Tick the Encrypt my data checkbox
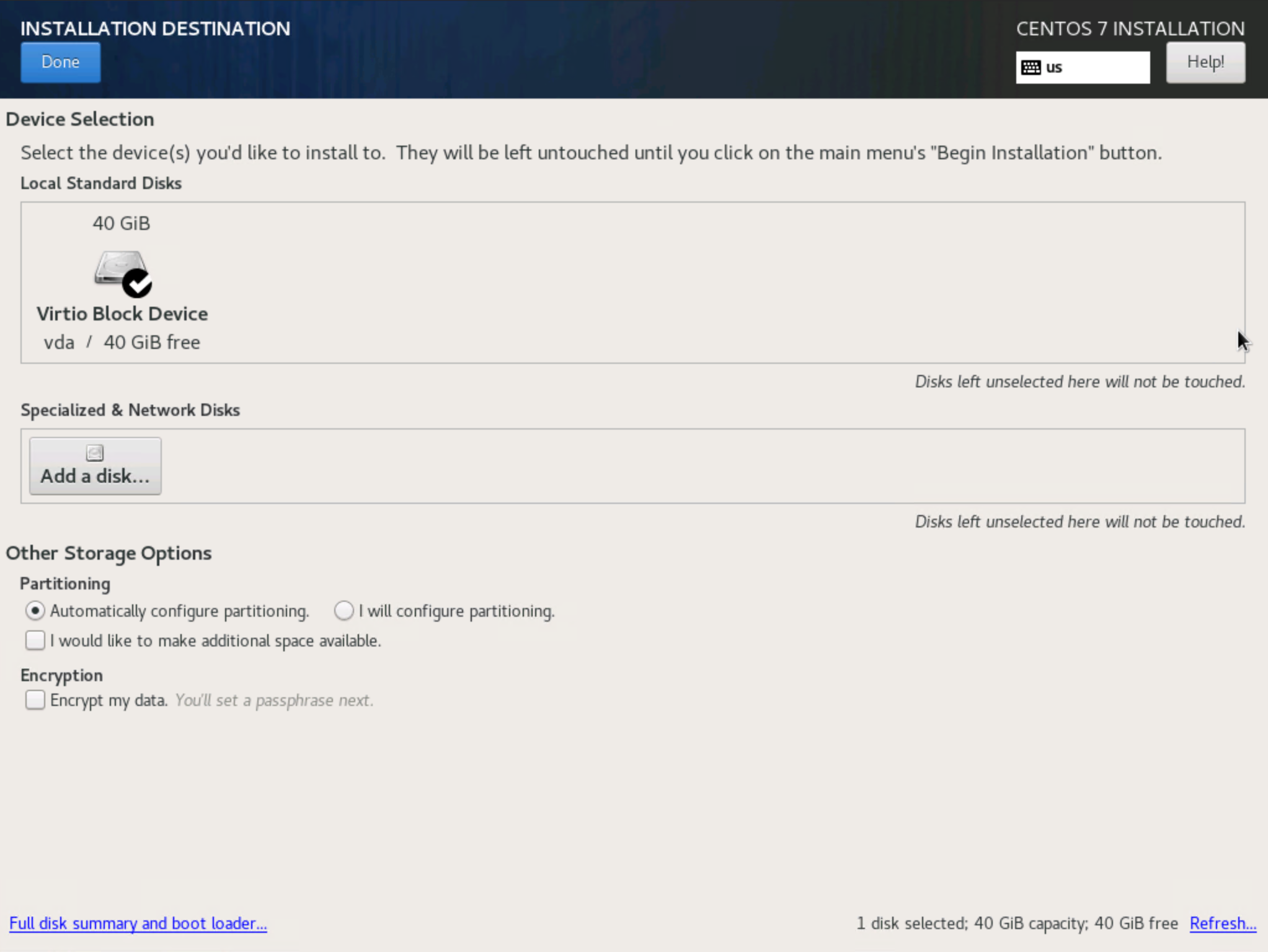Screen dimensions: 1268x952 click(x=35, y=700)
